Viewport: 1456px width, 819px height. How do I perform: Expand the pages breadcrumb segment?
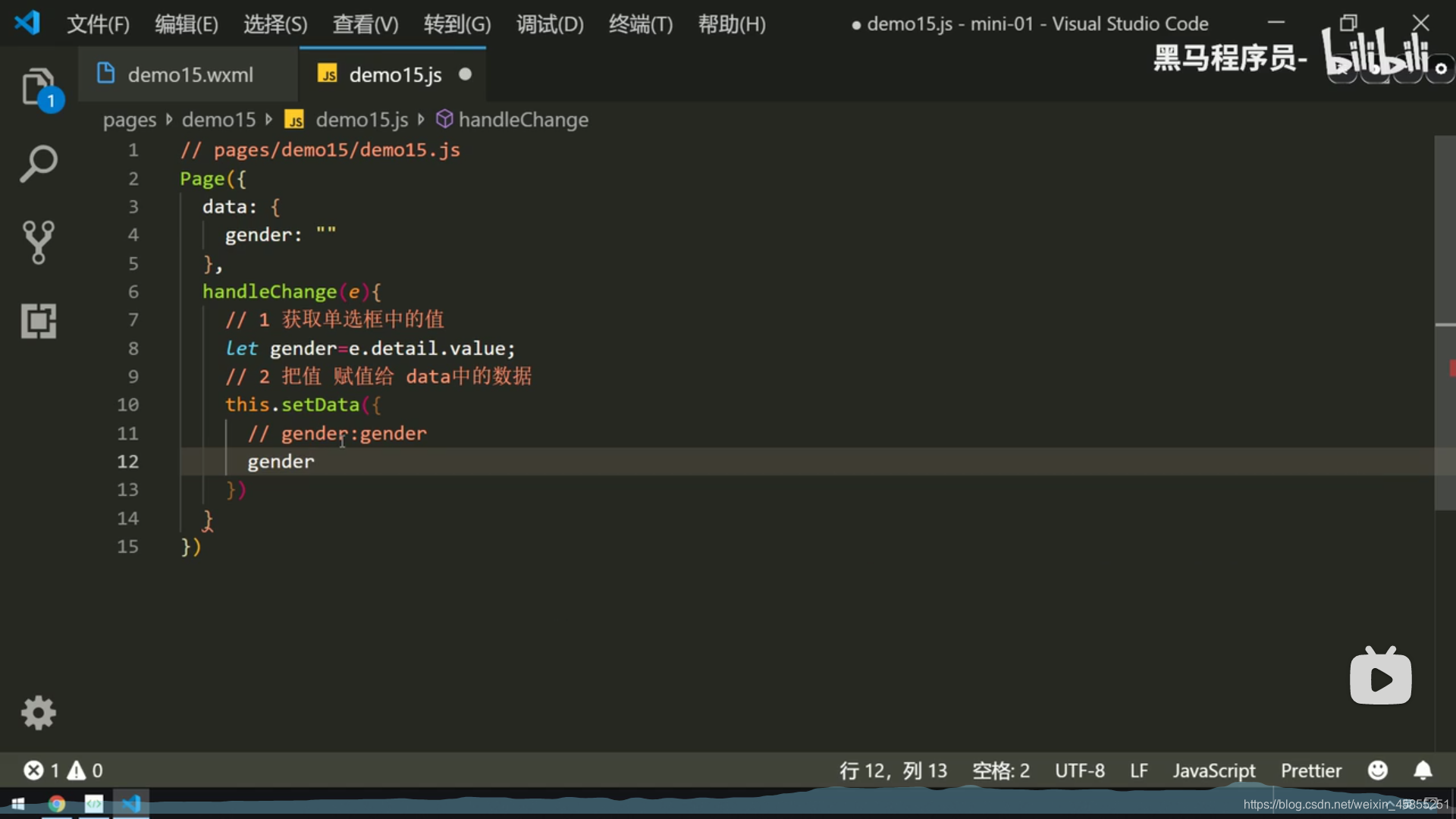130,120
